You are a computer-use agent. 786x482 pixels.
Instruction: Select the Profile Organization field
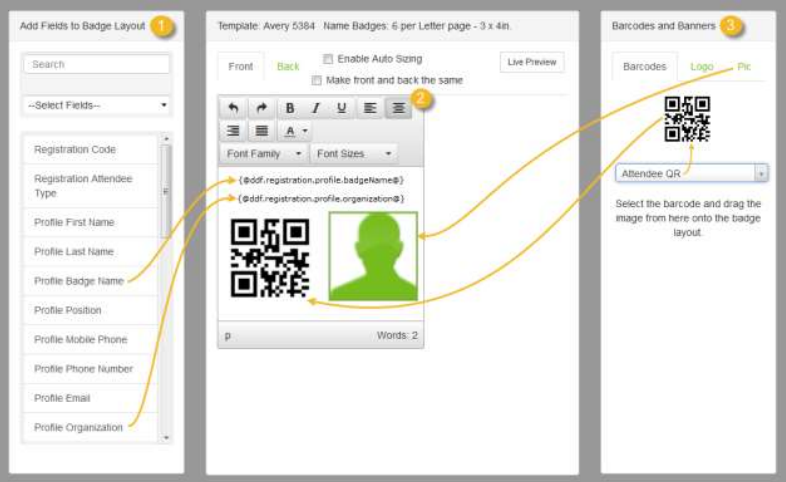pyautogui.click(x=90, y=427)
